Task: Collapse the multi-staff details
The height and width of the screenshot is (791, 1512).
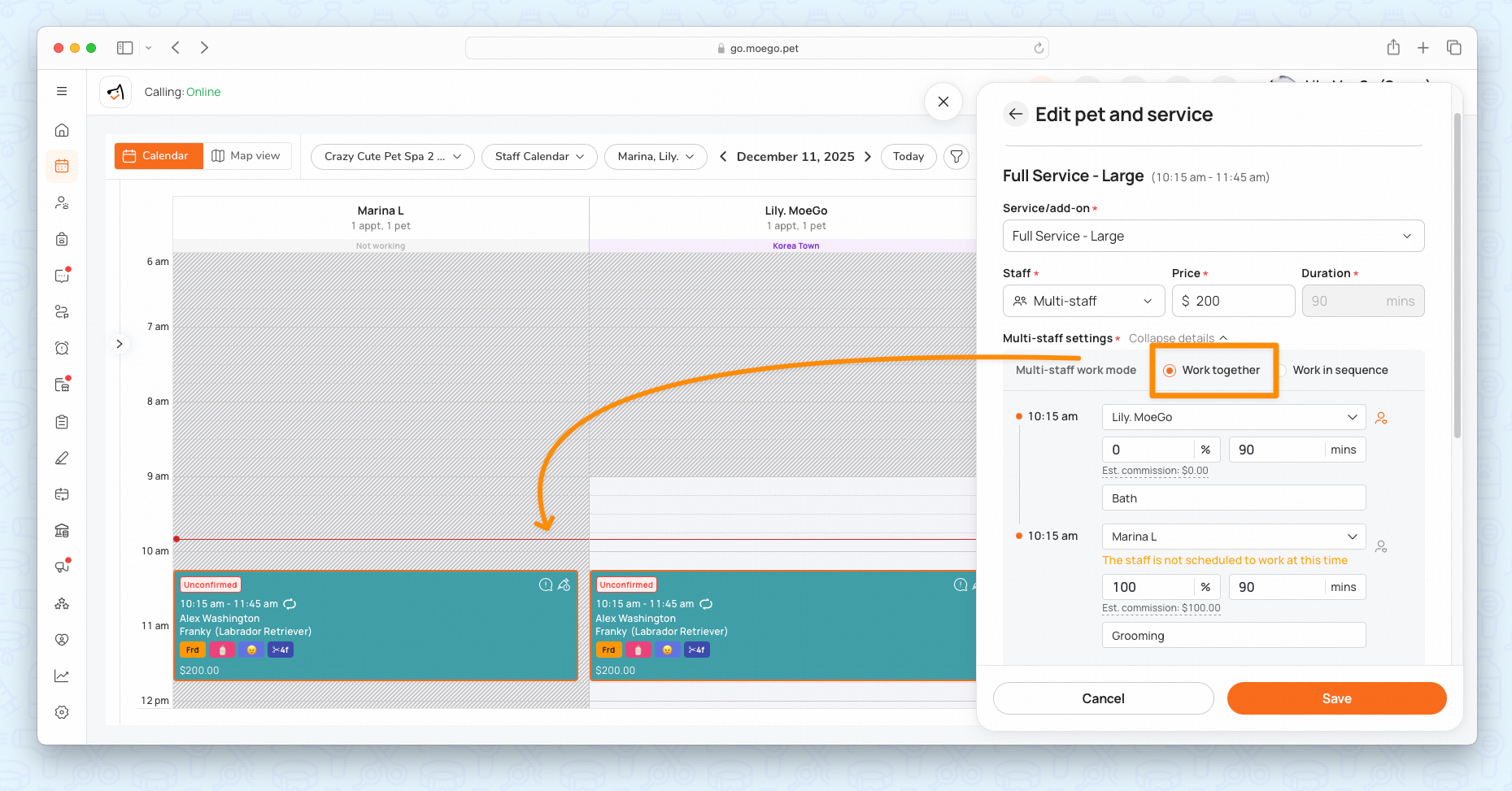Action: coord(1178,338)
